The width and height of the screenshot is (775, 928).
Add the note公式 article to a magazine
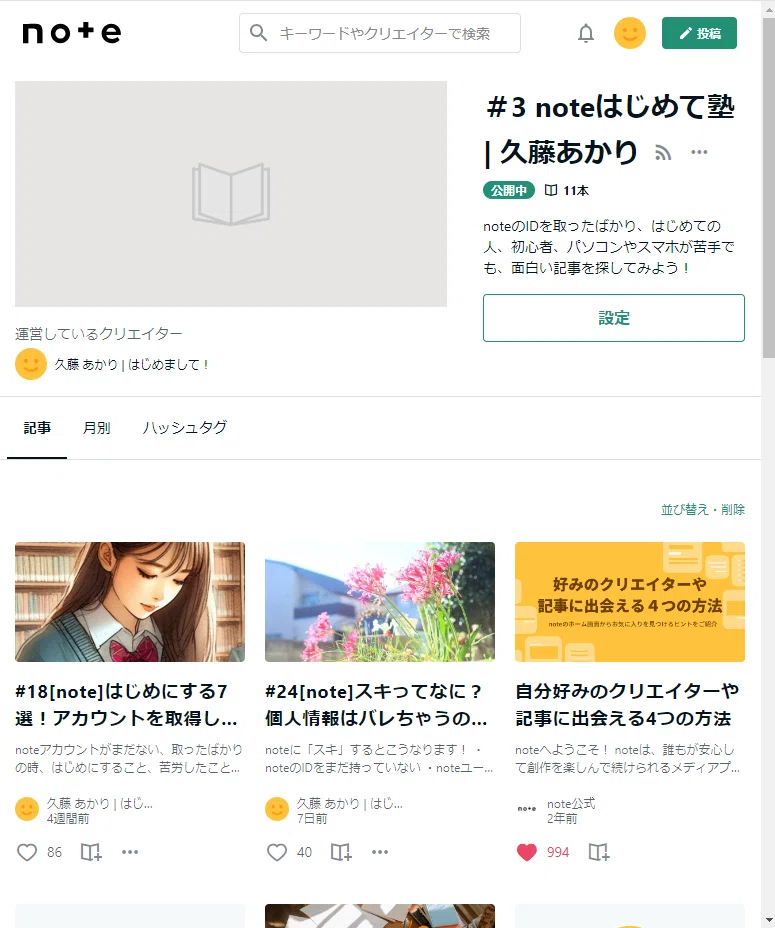pyautogui.click(x=599, y=852)
